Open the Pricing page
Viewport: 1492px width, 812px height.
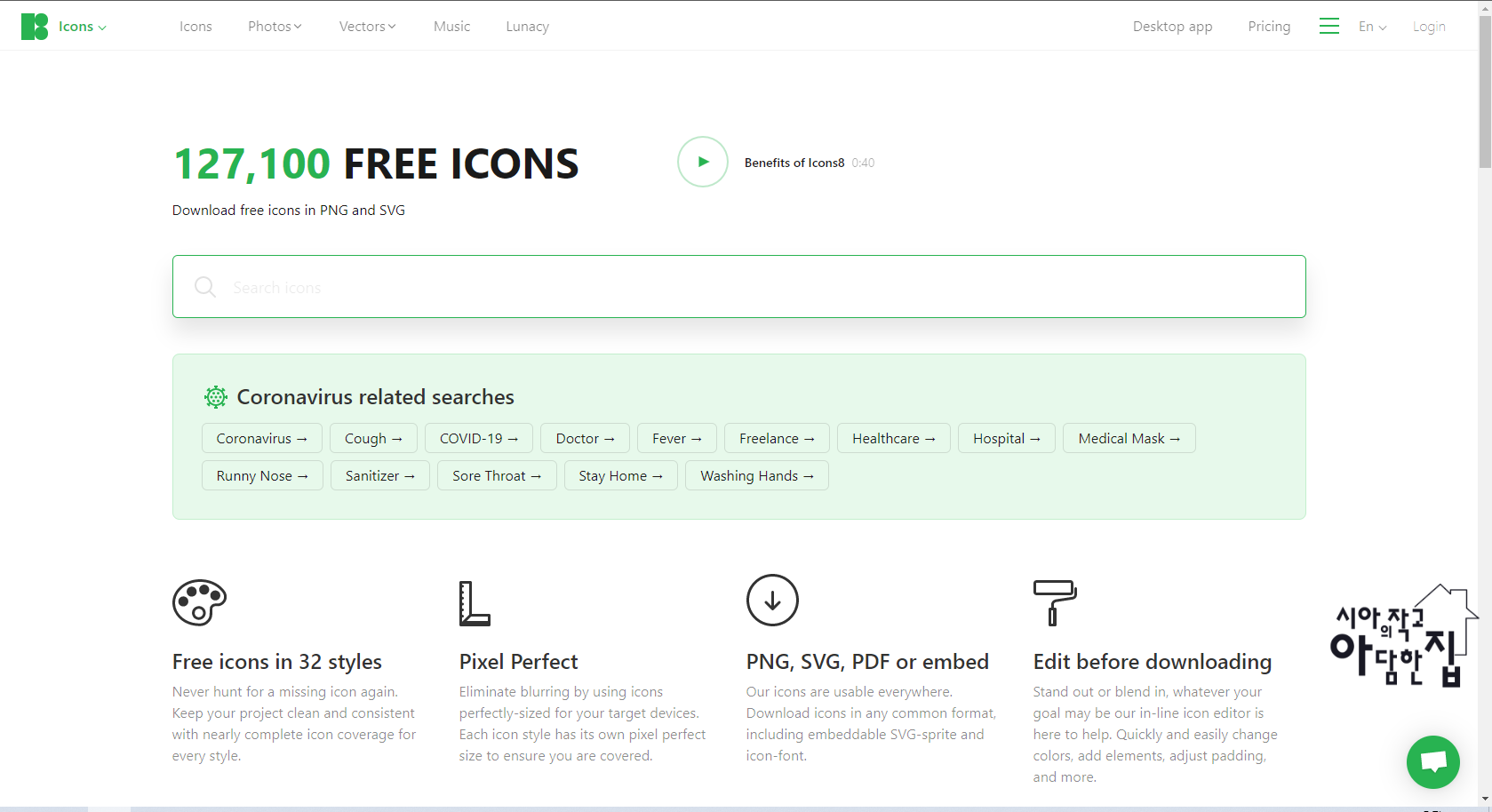click(1269, 27)
